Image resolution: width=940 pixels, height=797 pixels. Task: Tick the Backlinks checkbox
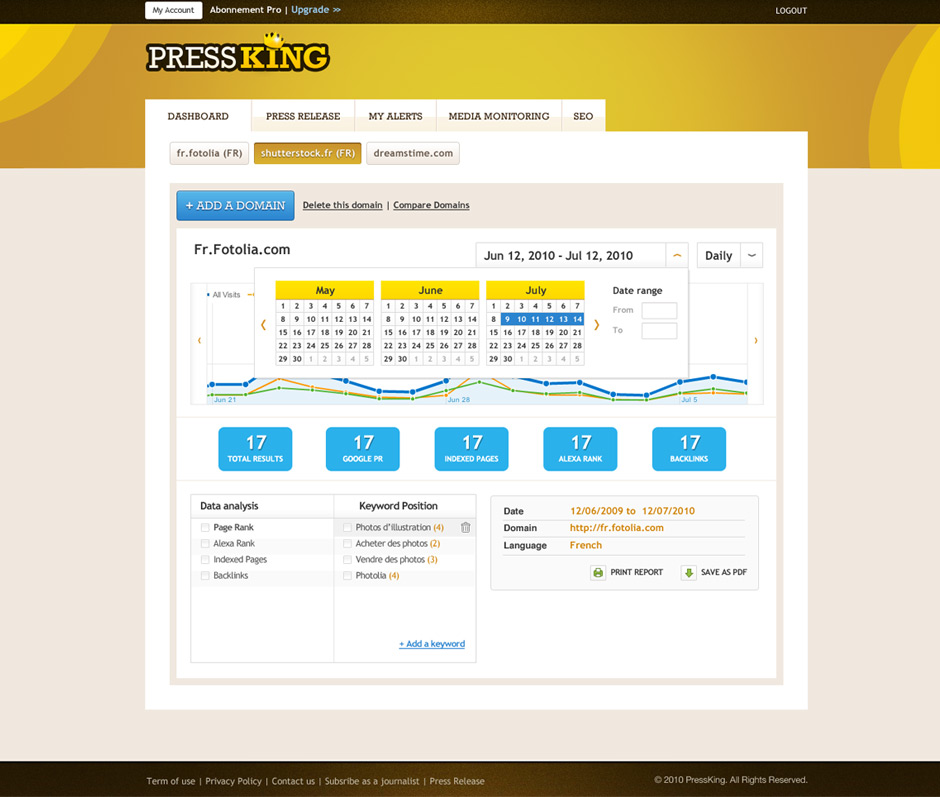point(205,576)
